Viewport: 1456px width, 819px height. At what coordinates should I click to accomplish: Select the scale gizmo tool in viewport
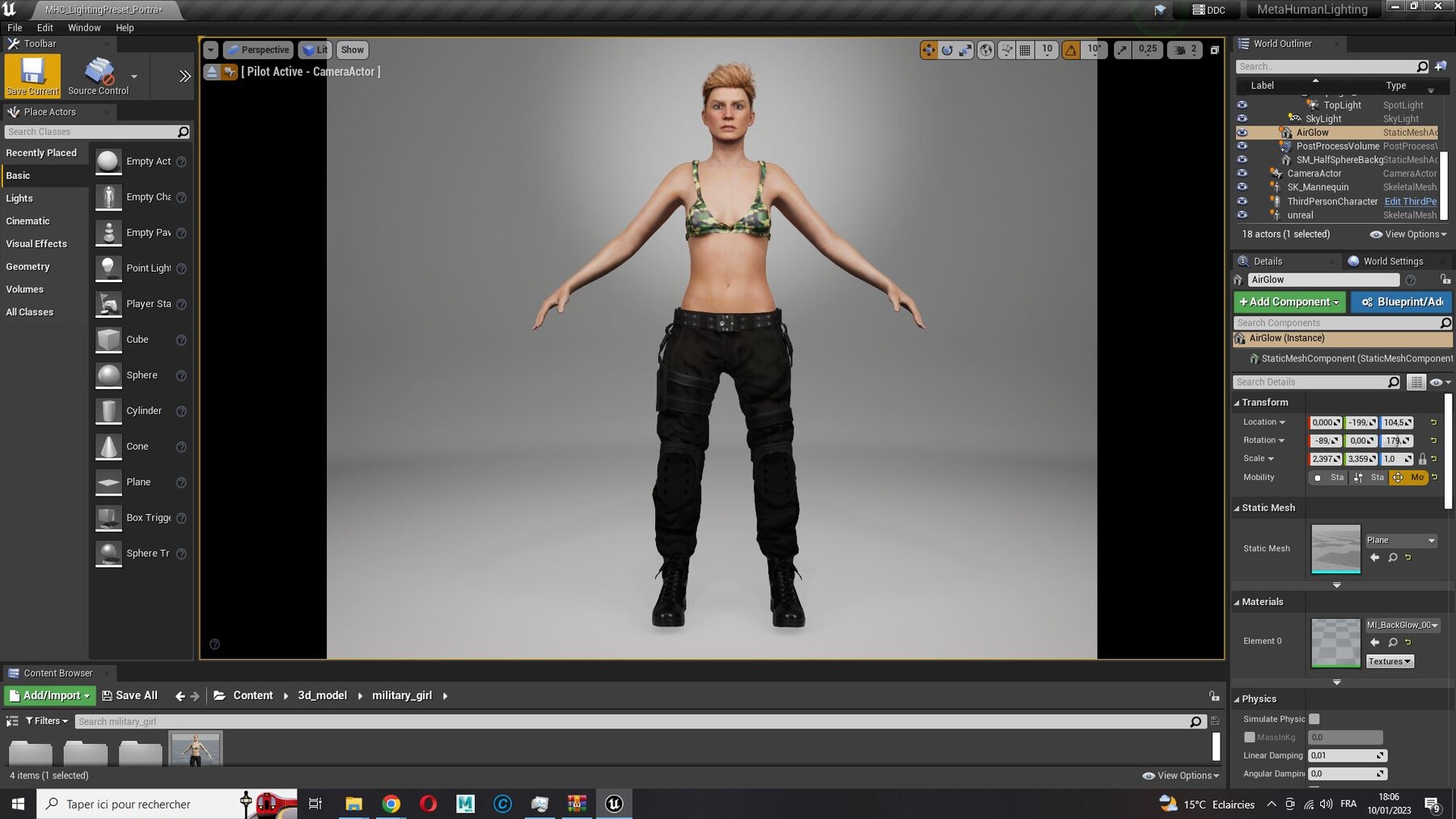[x=966, y=50]
